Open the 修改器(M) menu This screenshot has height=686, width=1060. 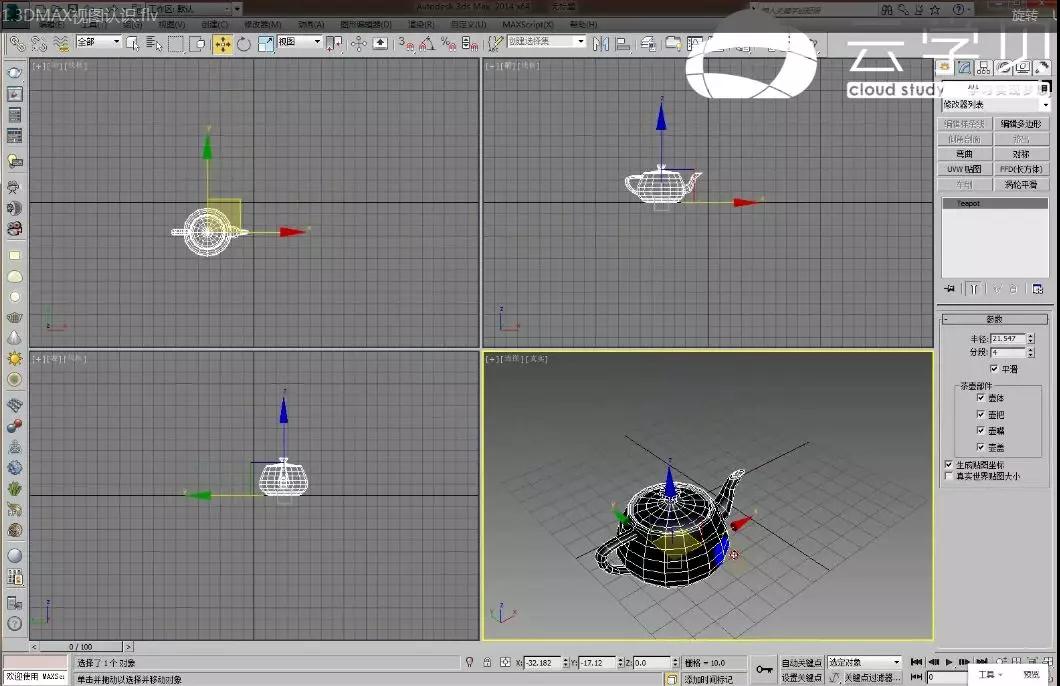(262, 24)
